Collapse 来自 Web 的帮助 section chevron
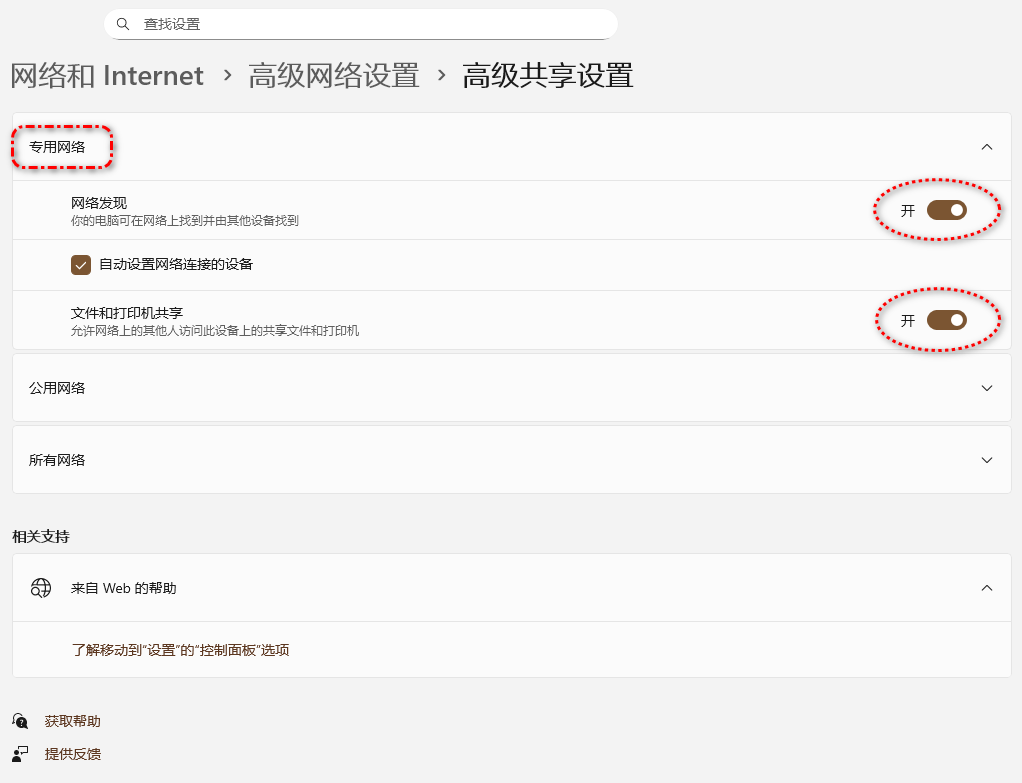Screen dimensions: 1022x783 coord(987,587)
